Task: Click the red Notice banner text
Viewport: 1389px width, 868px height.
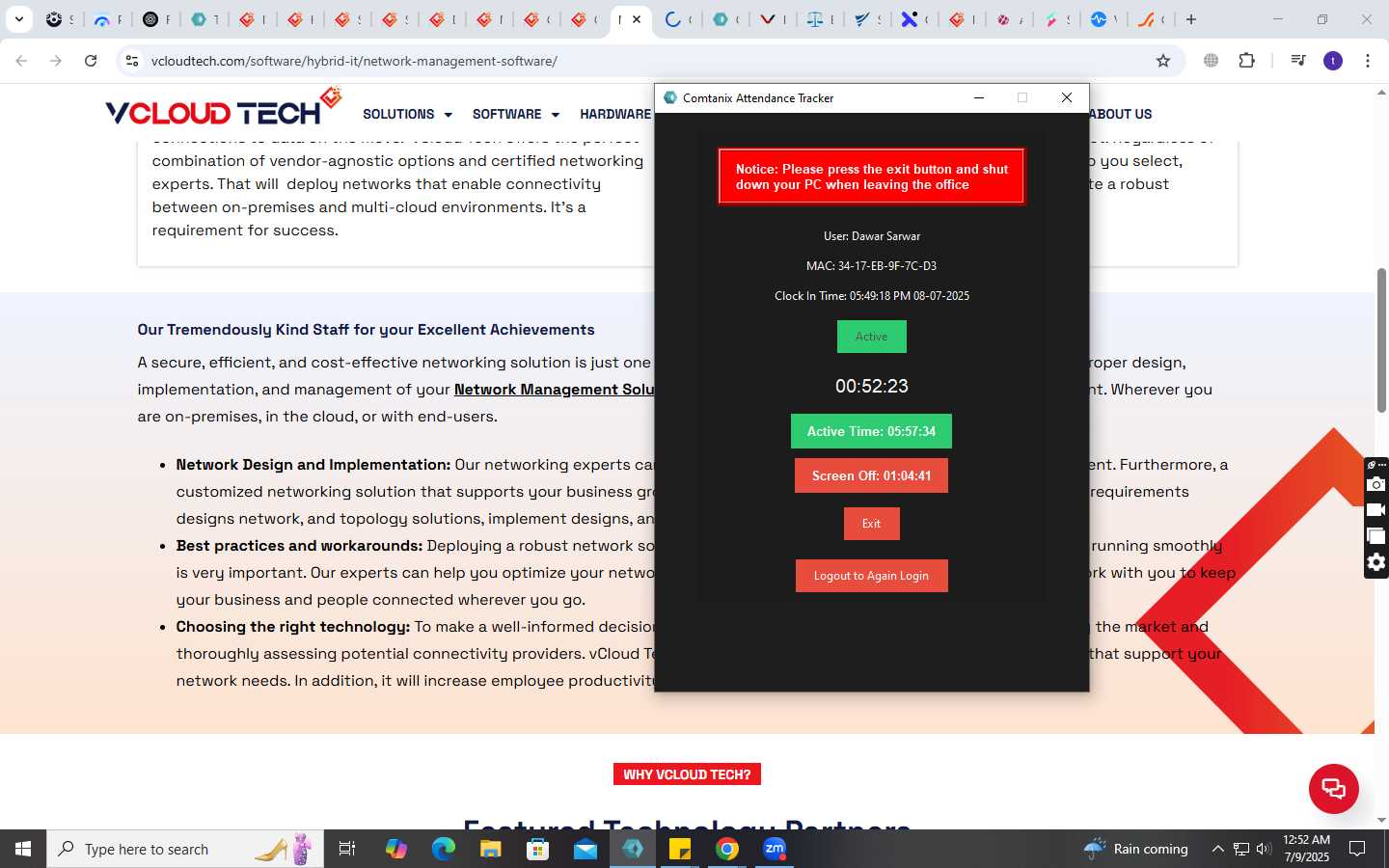Action: [x=871, y=176]
